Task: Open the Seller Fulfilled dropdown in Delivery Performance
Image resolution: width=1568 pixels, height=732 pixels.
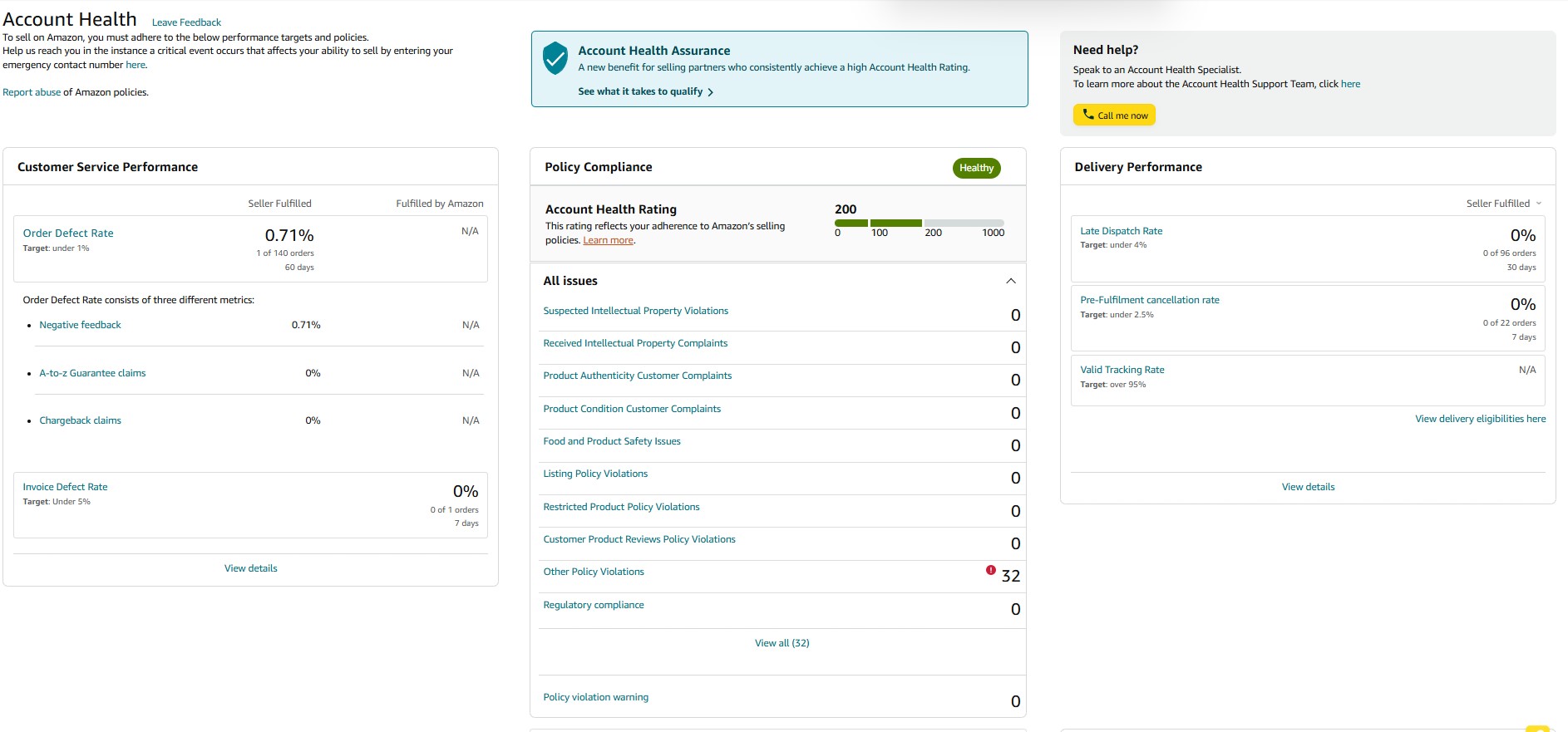Action: [x=1503, y=204]
